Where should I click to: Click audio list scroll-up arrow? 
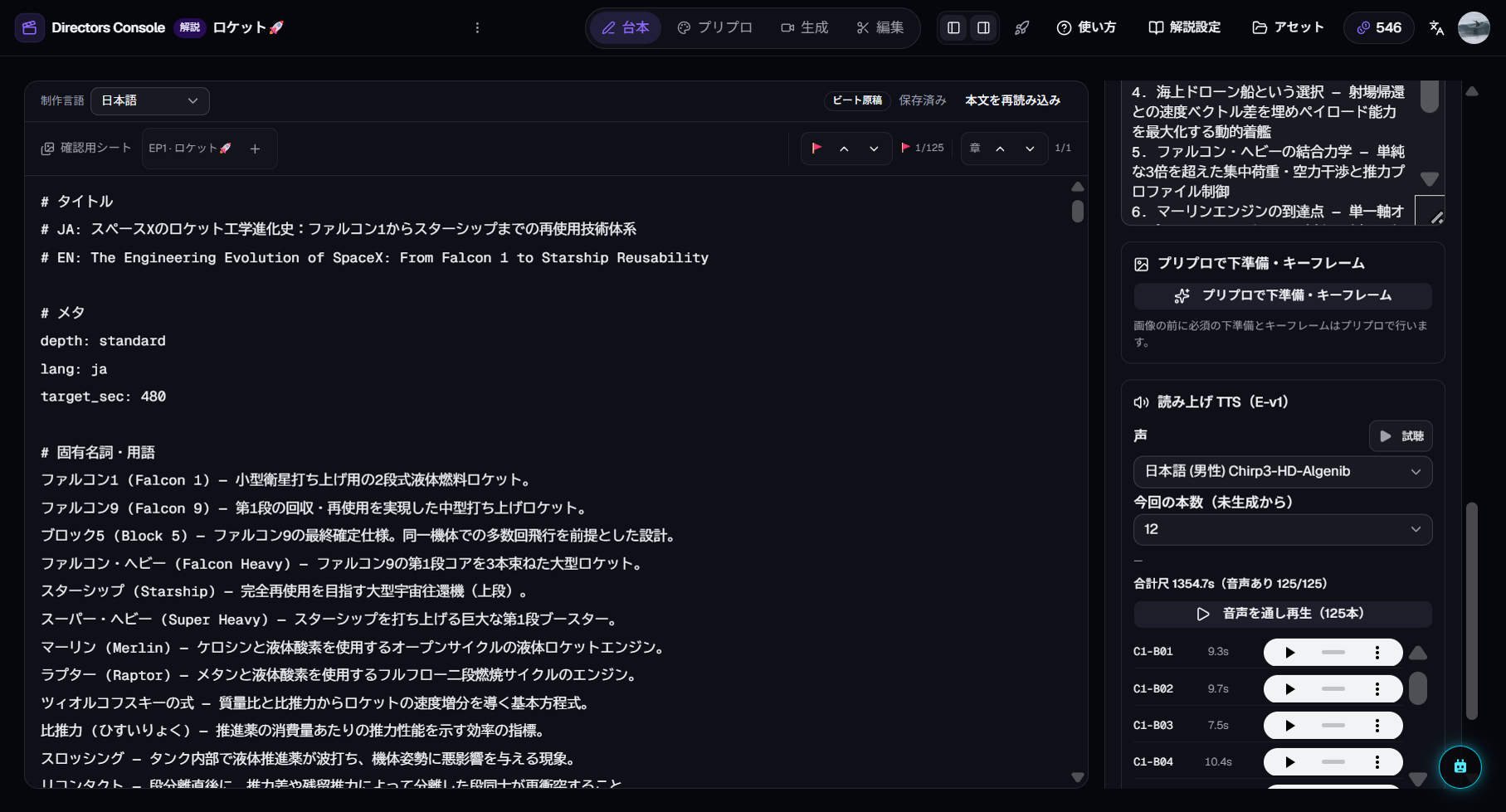click(x=1418, y=653)
